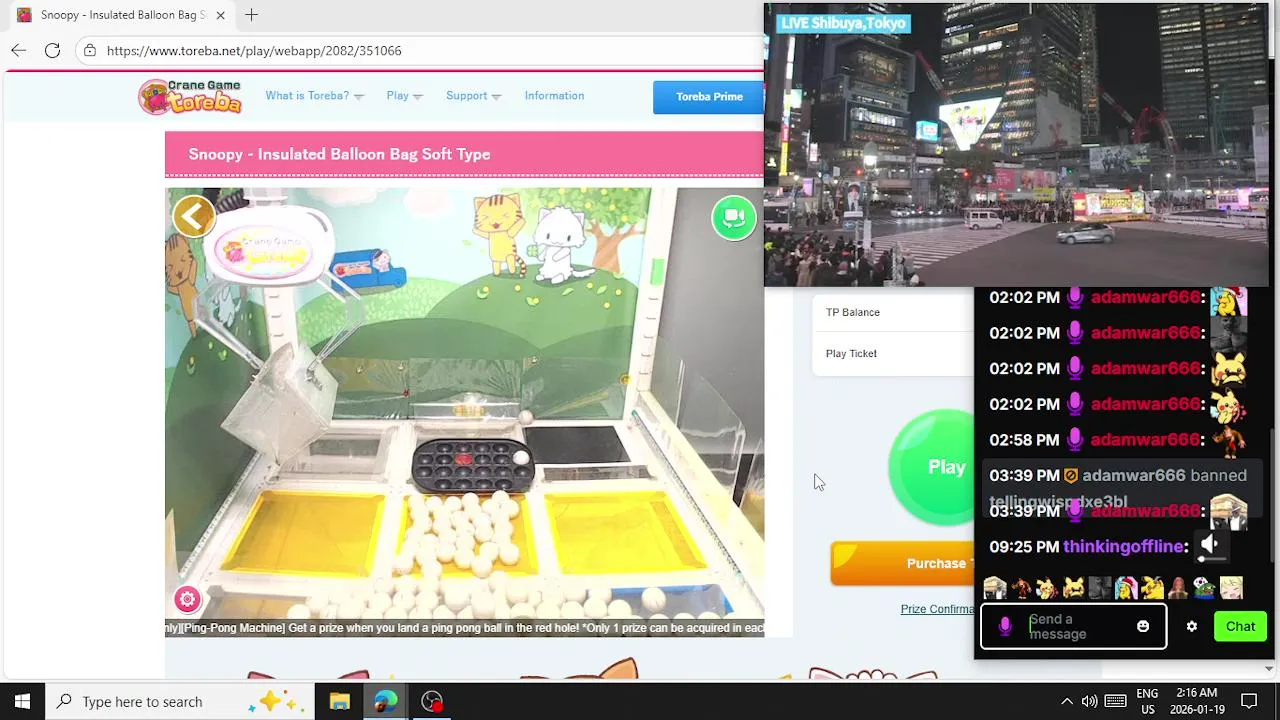This screenshot has width=1280, height=720.
Task: Show hidden system tray icons
Action: [x=1066, y=701]
